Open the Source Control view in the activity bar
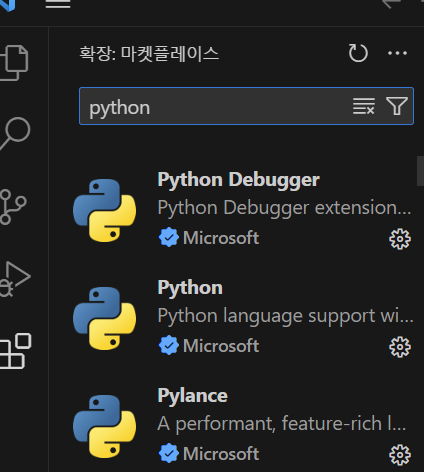 coord(13,207)
